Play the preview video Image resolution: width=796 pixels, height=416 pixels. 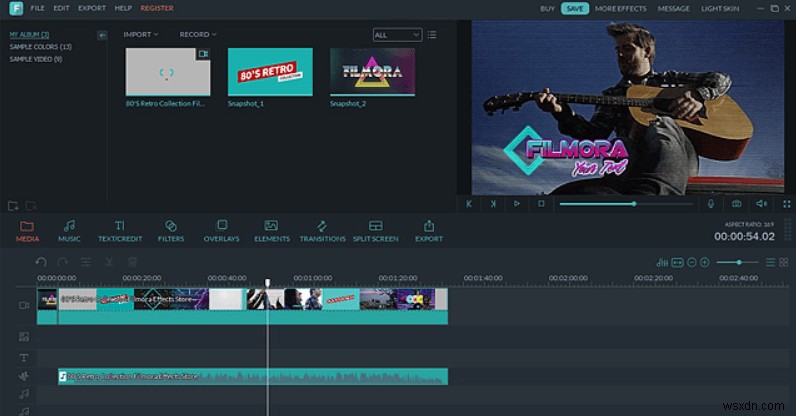517,204
